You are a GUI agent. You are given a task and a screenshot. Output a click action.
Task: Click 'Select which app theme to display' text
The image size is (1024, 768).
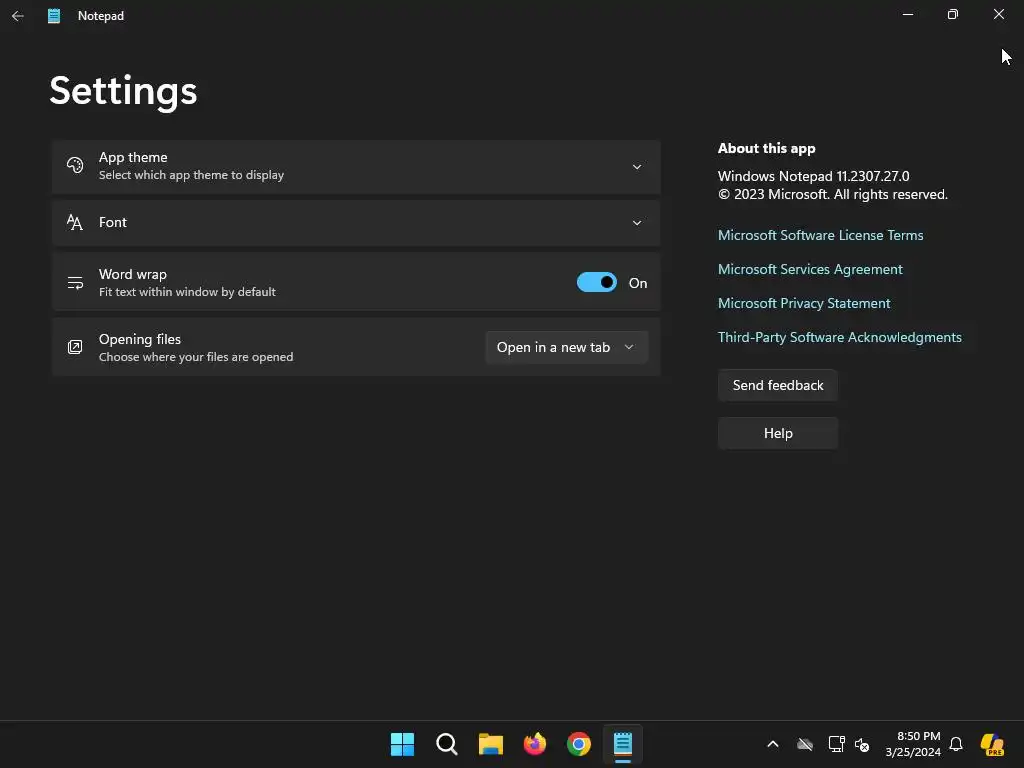(191, 175)
